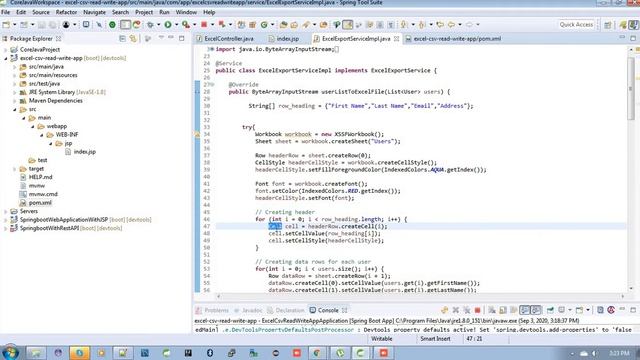Click the red Stop icon in the main toolbar
This screenshot has width=640, height=360.
(204, 24)
